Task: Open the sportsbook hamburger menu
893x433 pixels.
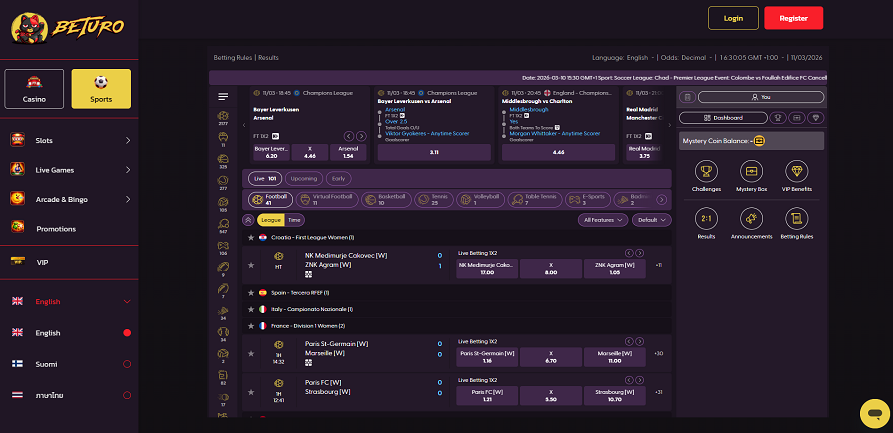Action: 223,97
